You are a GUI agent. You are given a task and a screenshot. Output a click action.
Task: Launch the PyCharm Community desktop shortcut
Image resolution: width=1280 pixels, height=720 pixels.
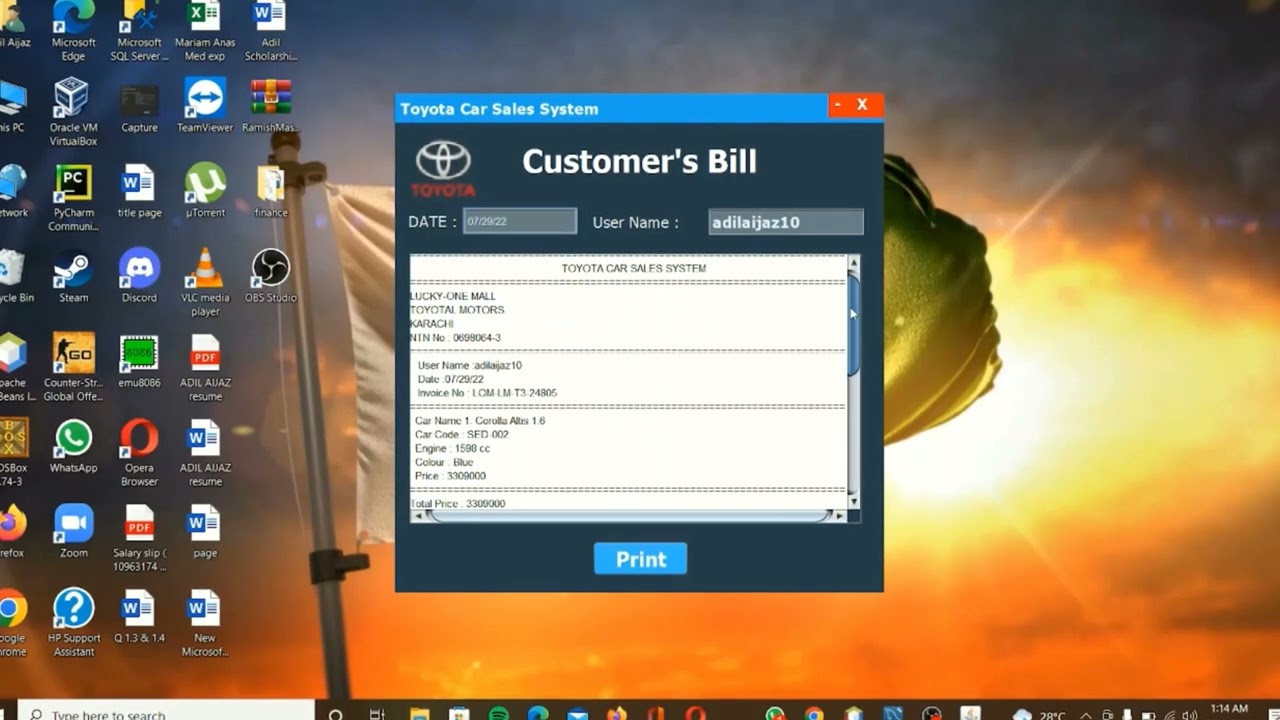tap(73, 197)
